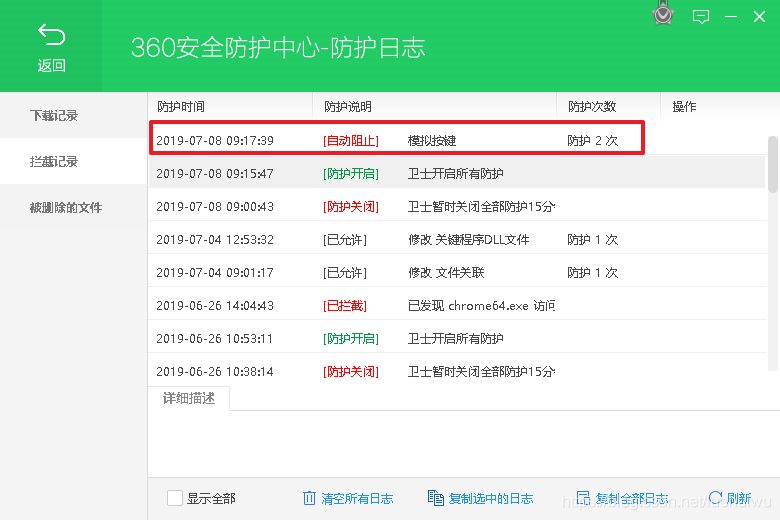This screenshot has width=780, height=520.
Task: Sort by the 防护说明 column header
Action: coord(348,106)
